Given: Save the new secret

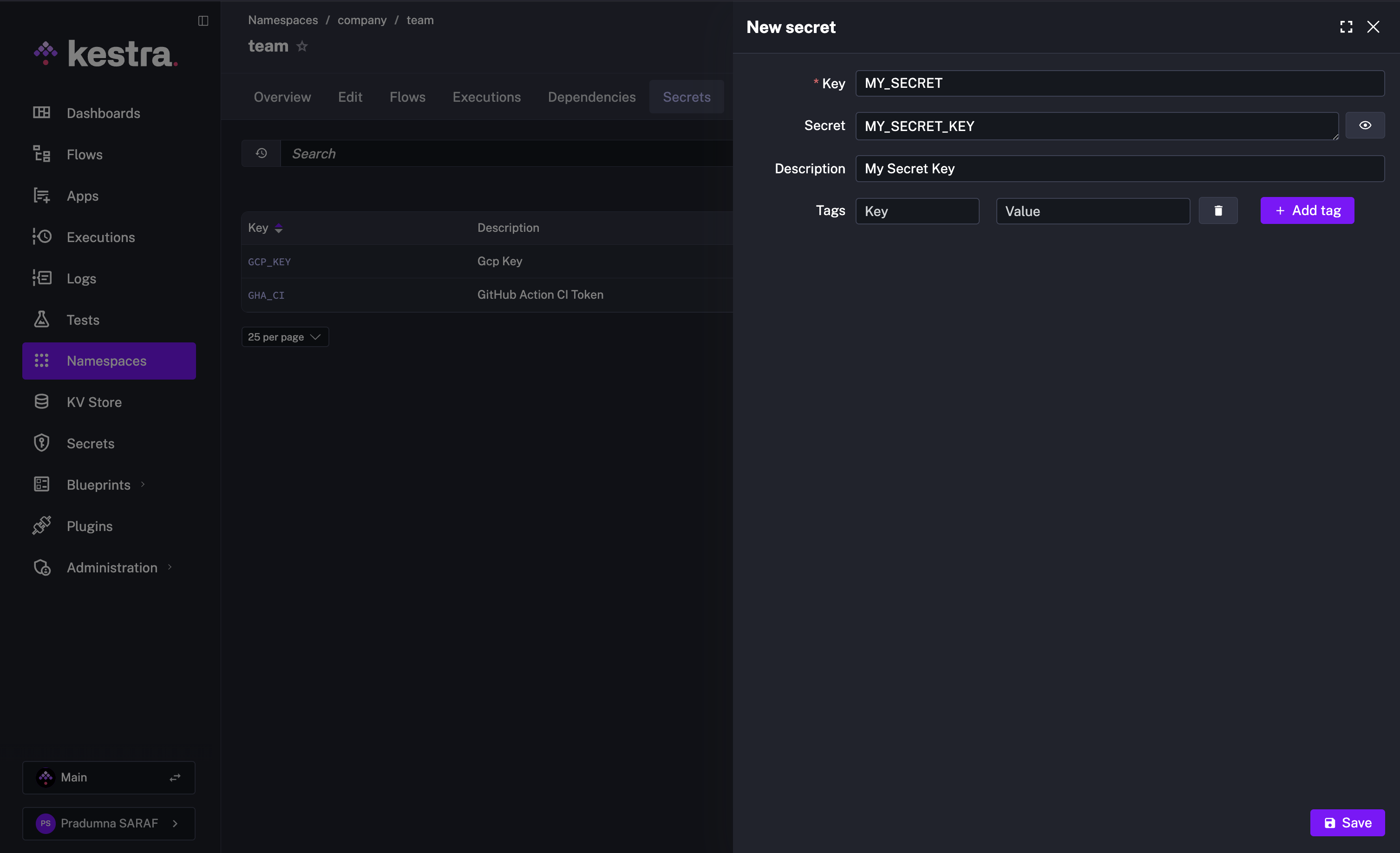Looking at the screenshot, I should (x=1347, y=822).
